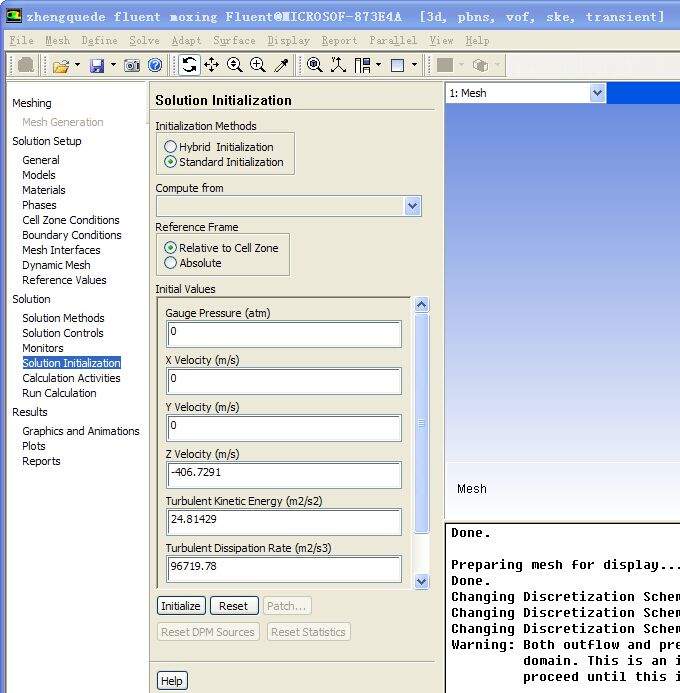Click the Z Velocity field showing -406.7291
Screen dimensions: 680x693
click(x=284, y=475)
